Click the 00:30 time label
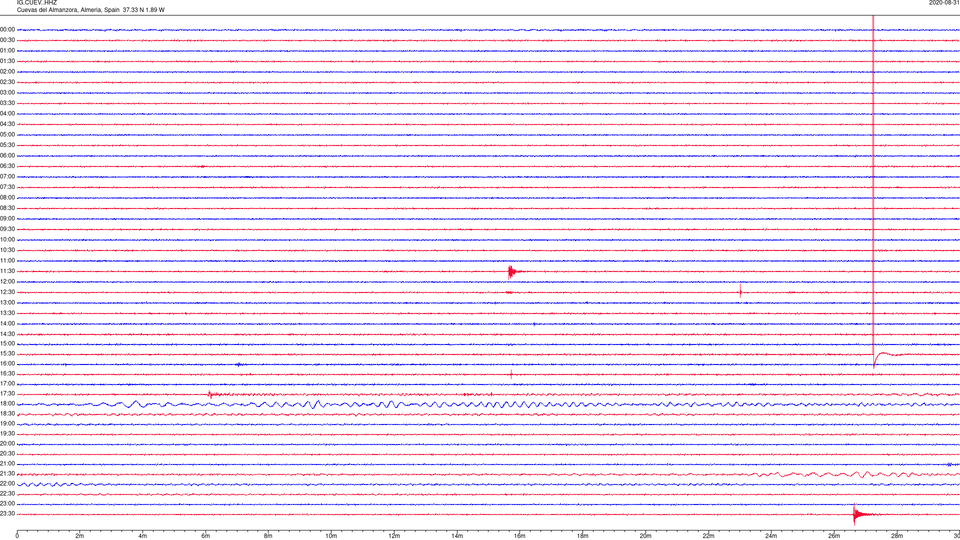 click(7, 40)
